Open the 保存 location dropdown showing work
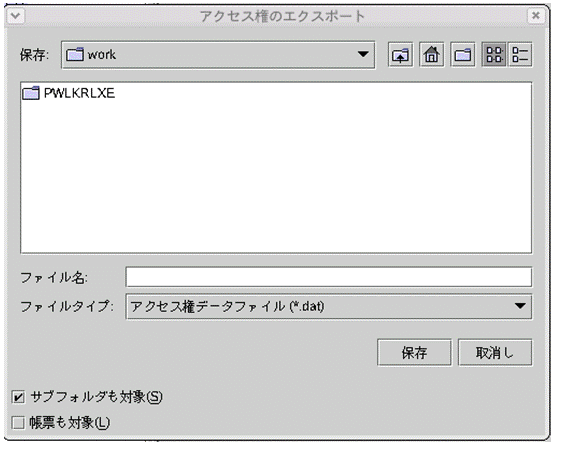The image size is (567, 453). pyautogui.click(x=218, y=55)
